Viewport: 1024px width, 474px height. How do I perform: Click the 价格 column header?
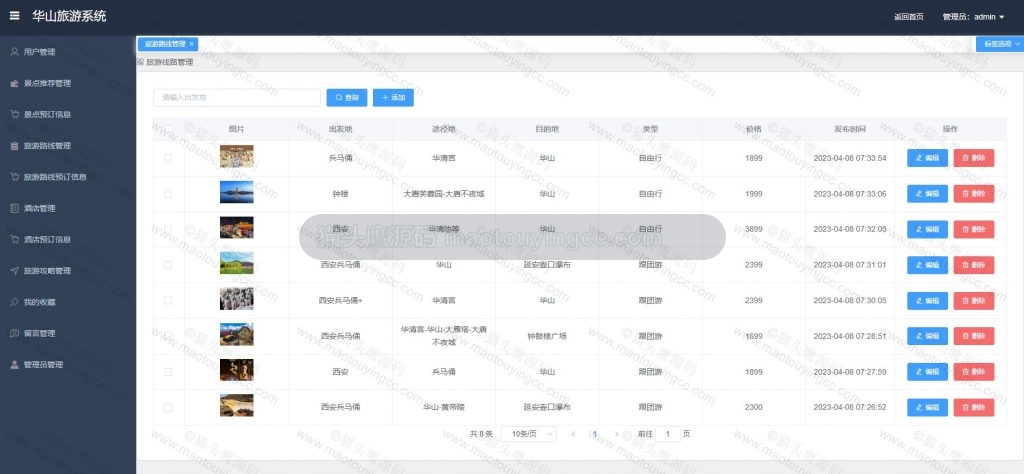[754, 129]
